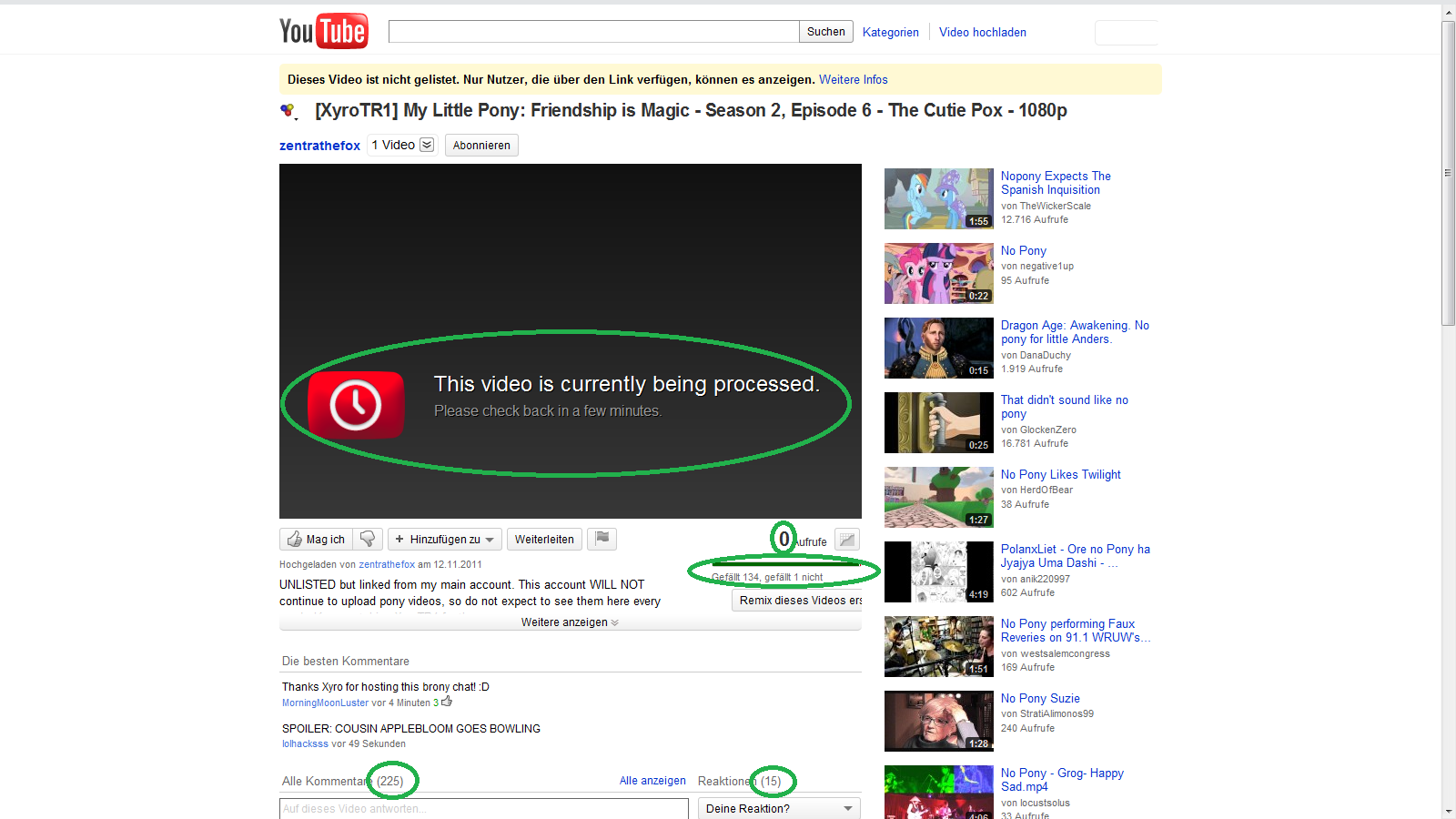Open the That didn't sound like no pony thumbnail
The height and width of the screenshot is (819, 1456).
(939, 422)
